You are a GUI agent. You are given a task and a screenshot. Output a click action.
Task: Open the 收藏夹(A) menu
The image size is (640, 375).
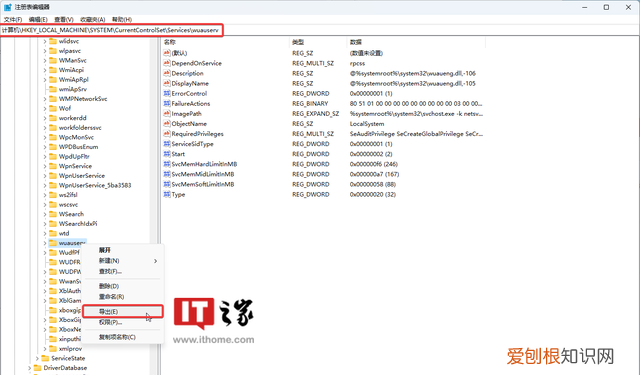click(93, 20)
